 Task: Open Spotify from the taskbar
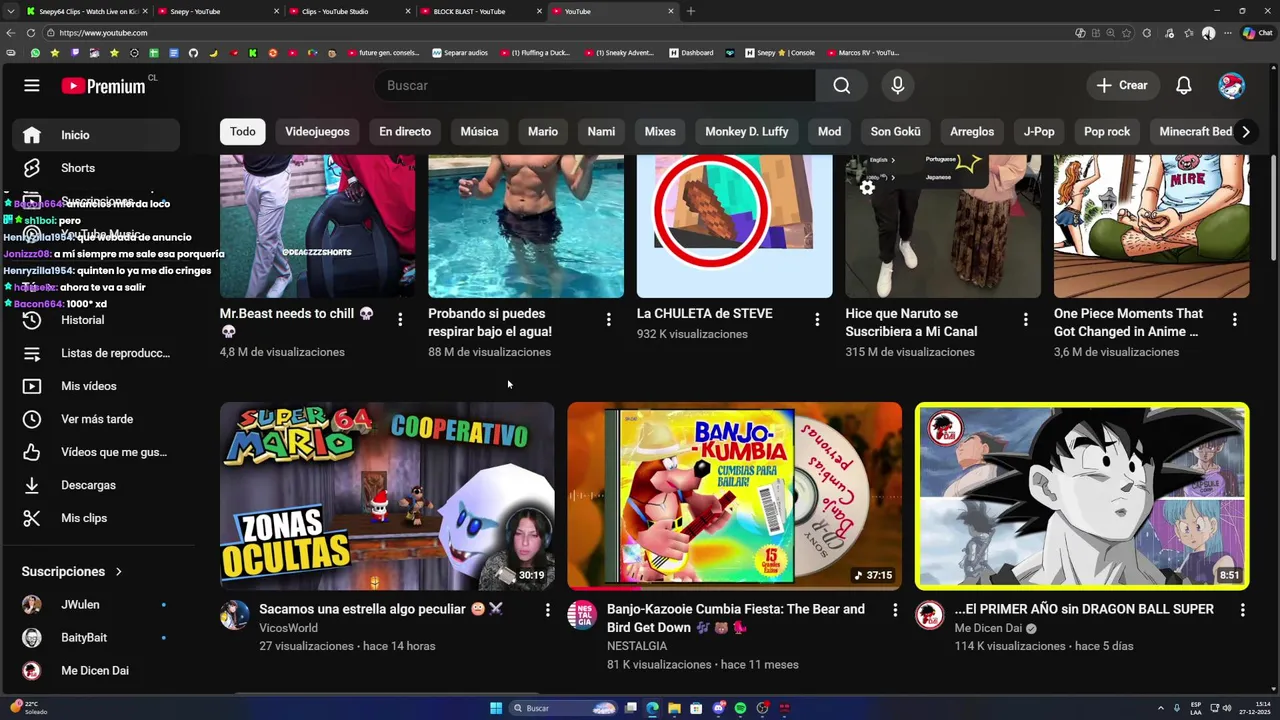[x=740, y=708]
